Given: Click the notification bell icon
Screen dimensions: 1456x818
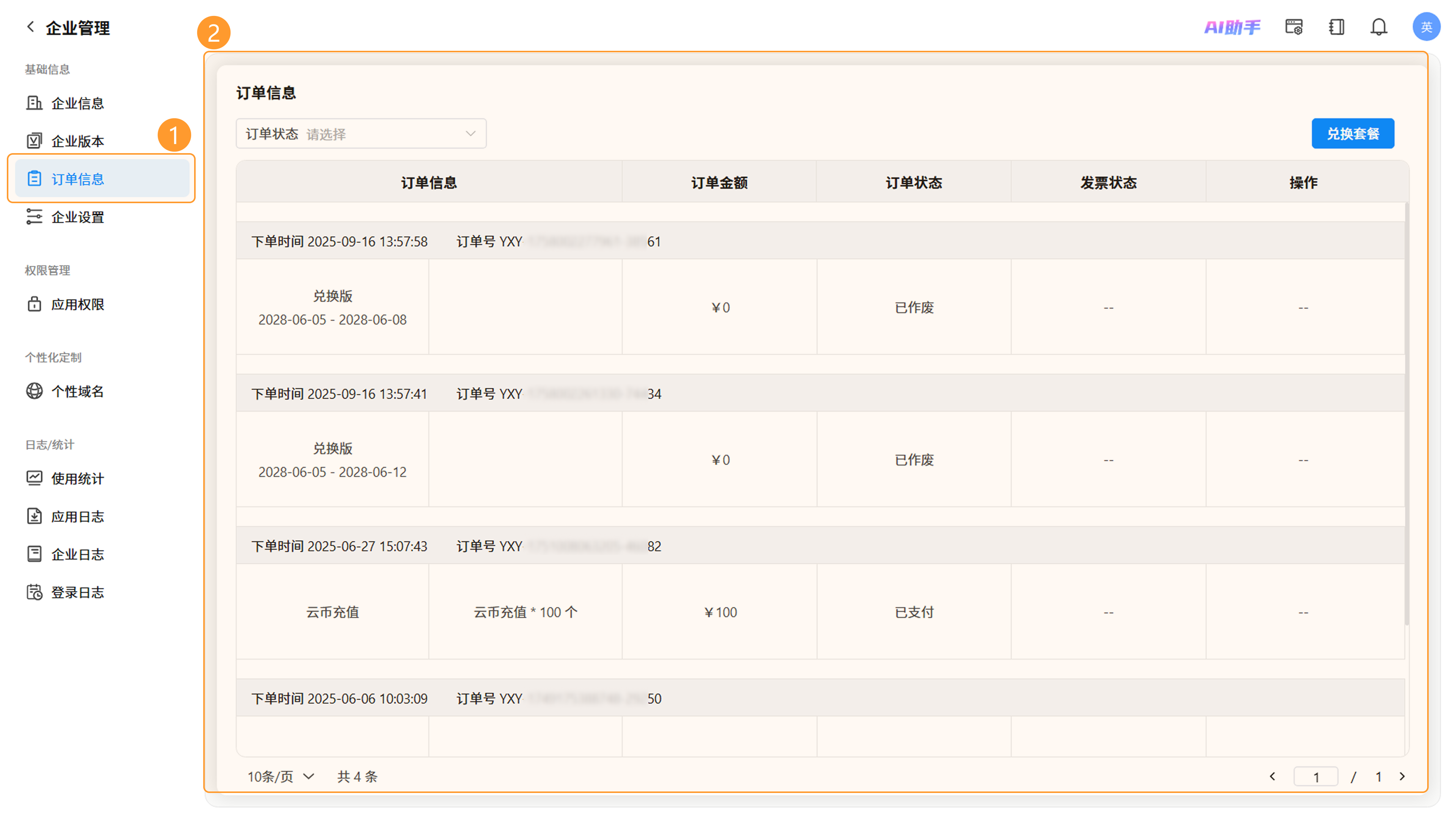Looking at the screenshot, I should tap(1379, 27).
